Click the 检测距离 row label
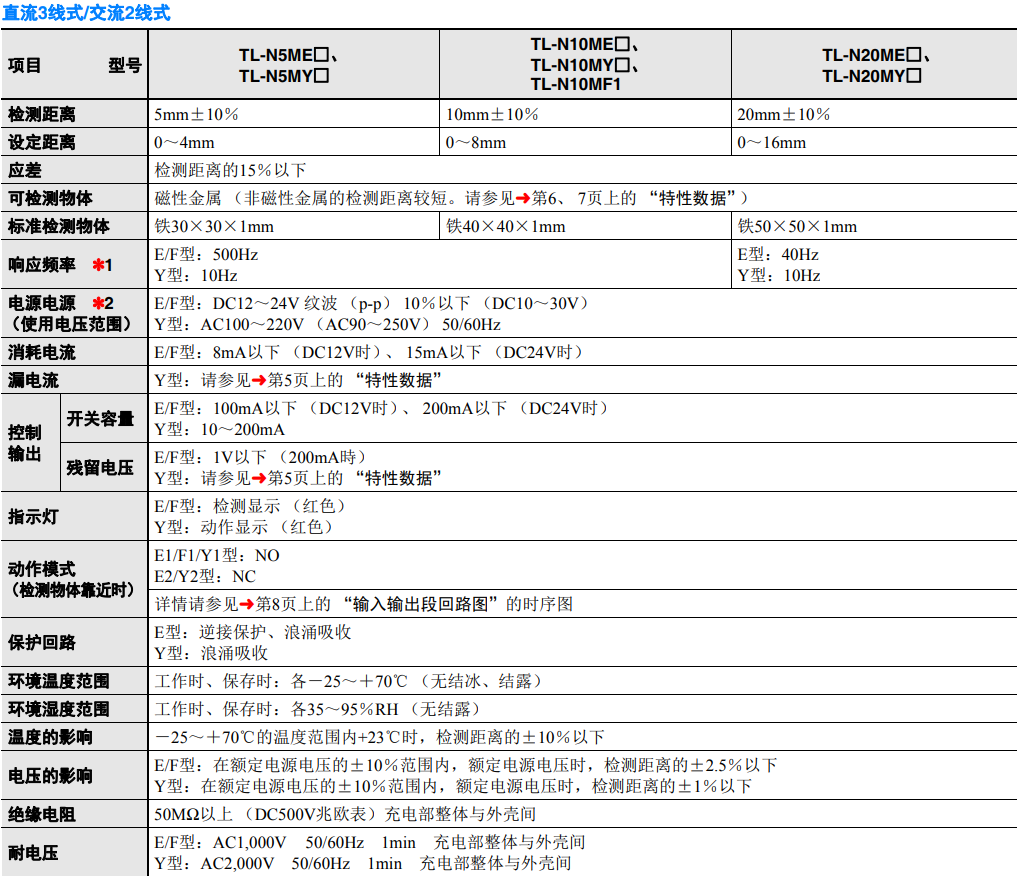1017x876 pixels. [42, 115]
